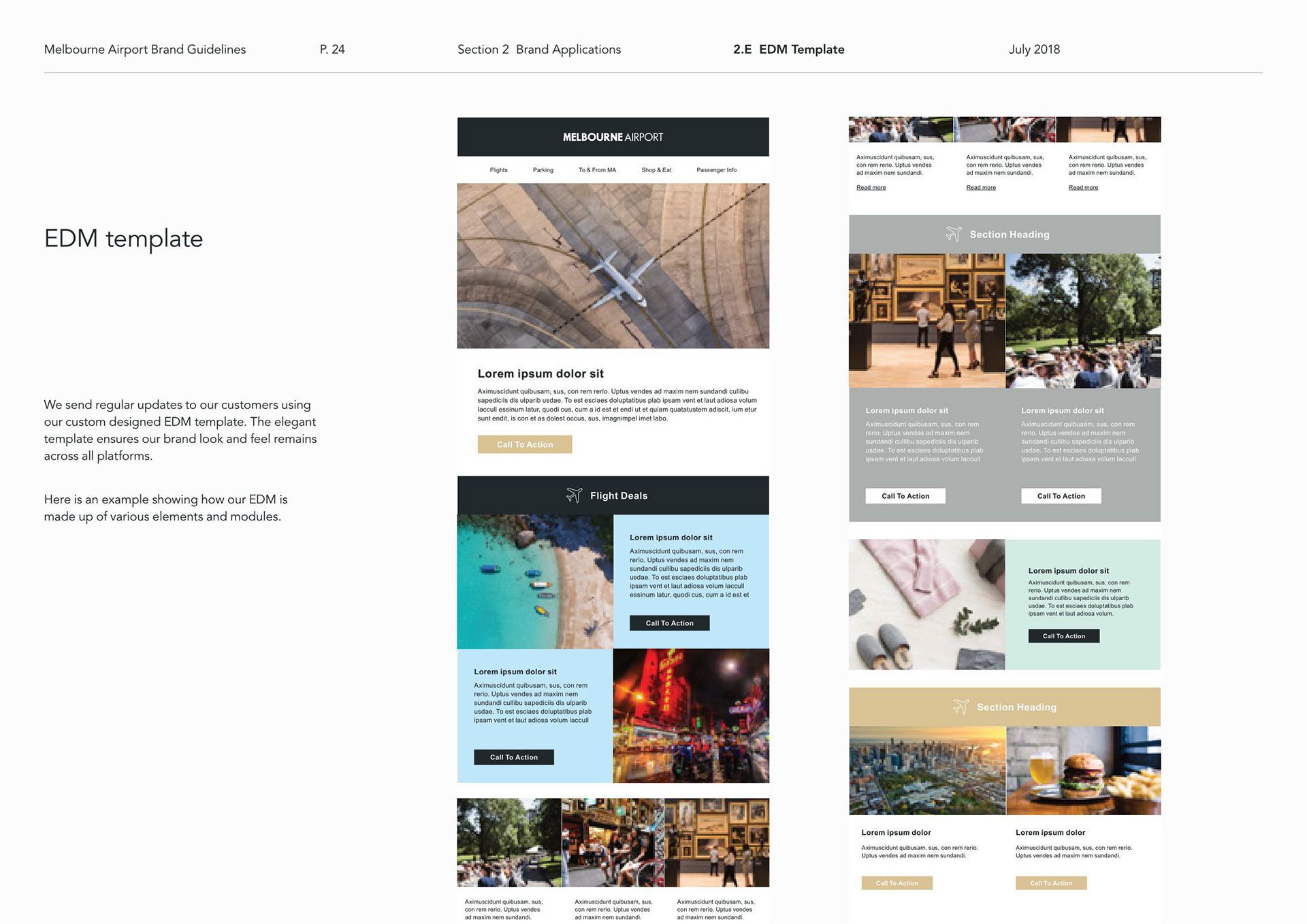Click the dark Call To Action beside the beach photo
Viewport: 1307px width, 924px height.
(x=669, y=623)
